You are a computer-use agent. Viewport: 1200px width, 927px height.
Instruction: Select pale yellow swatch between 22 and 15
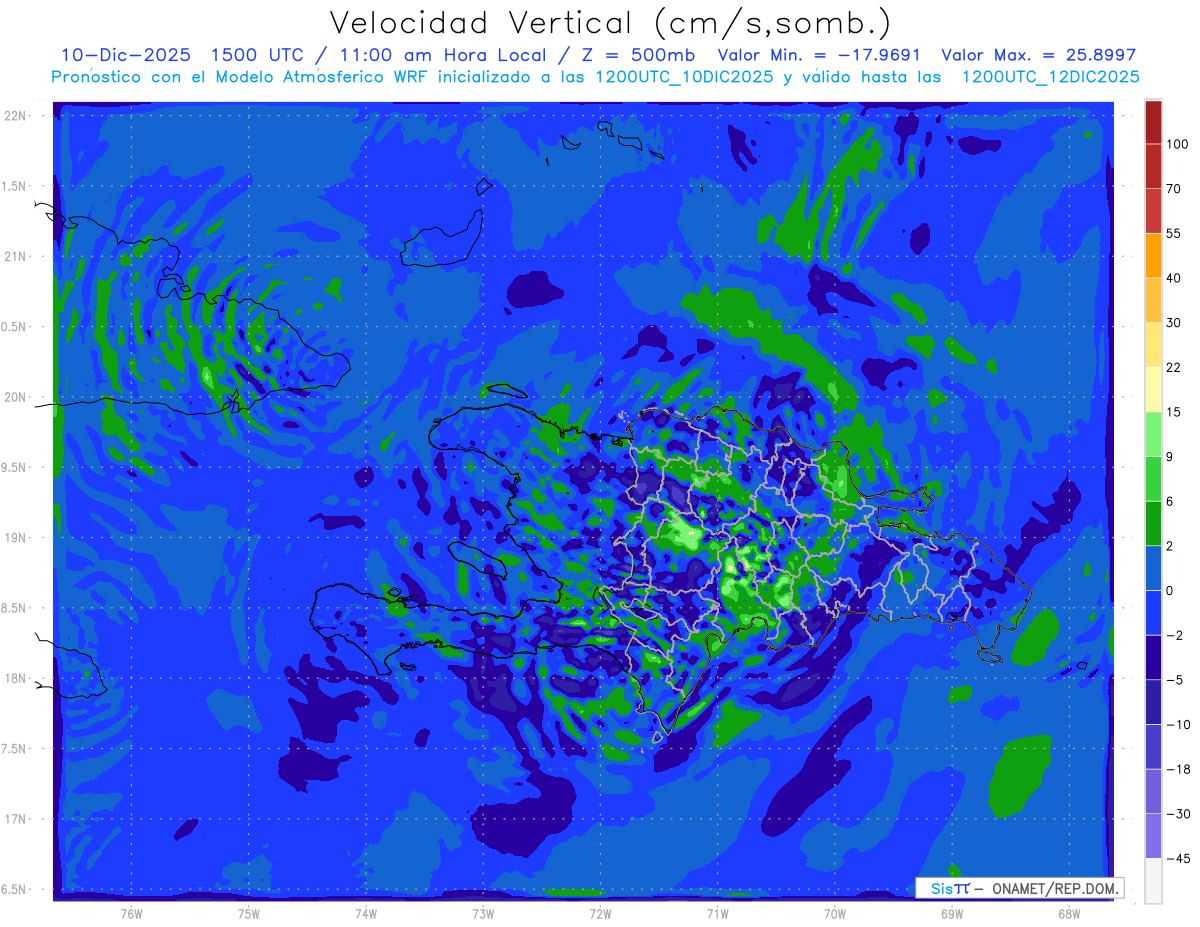click(1153, 390)
